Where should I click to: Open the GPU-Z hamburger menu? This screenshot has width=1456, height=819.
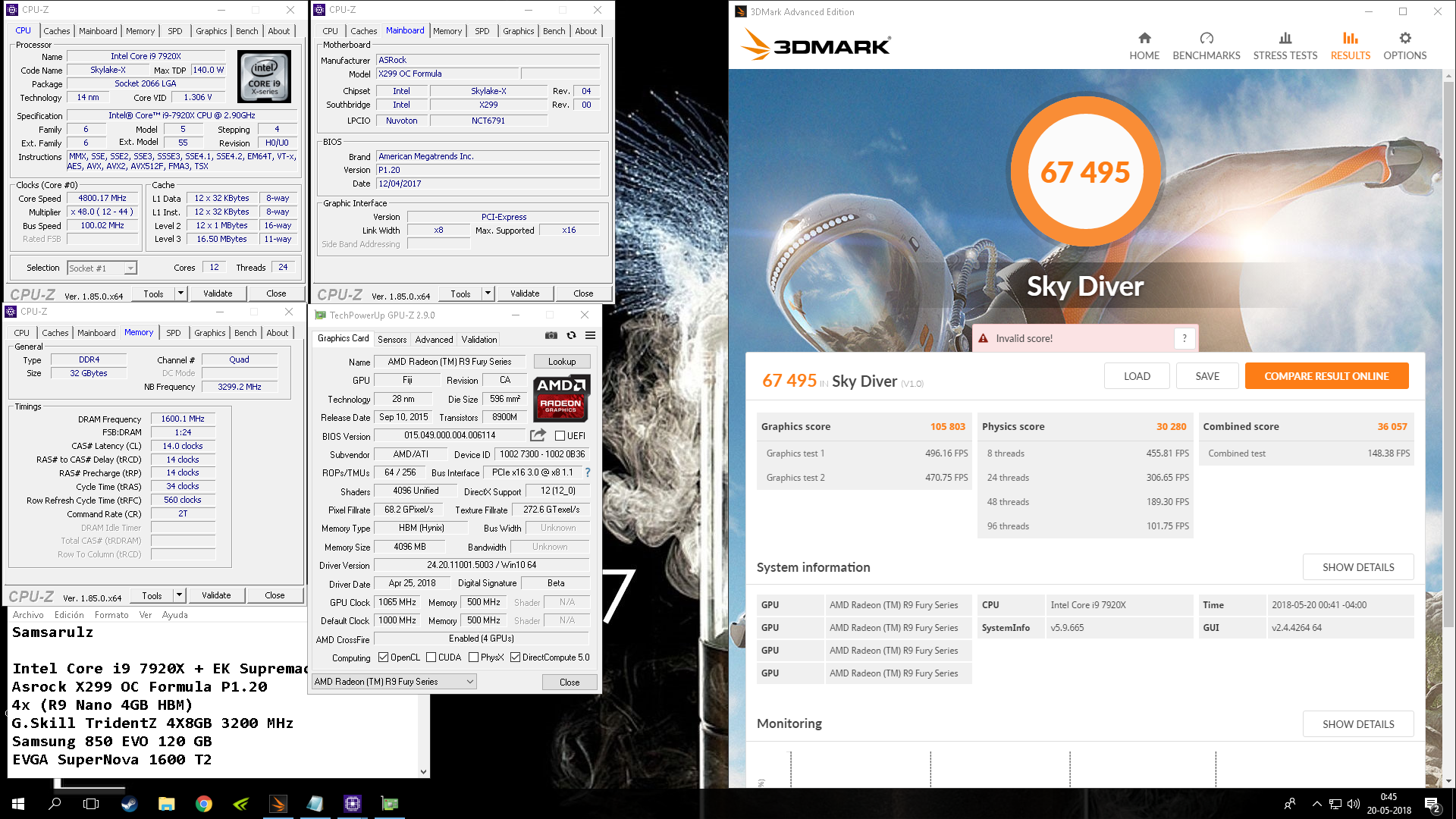[x=590, y=335]
